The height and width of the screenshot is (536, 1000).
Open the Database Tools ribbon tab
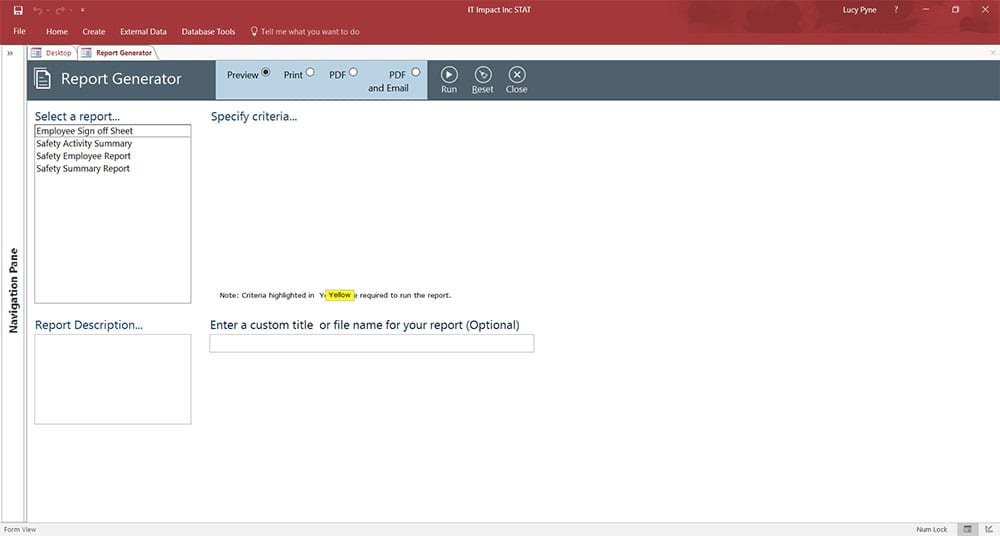208,31
